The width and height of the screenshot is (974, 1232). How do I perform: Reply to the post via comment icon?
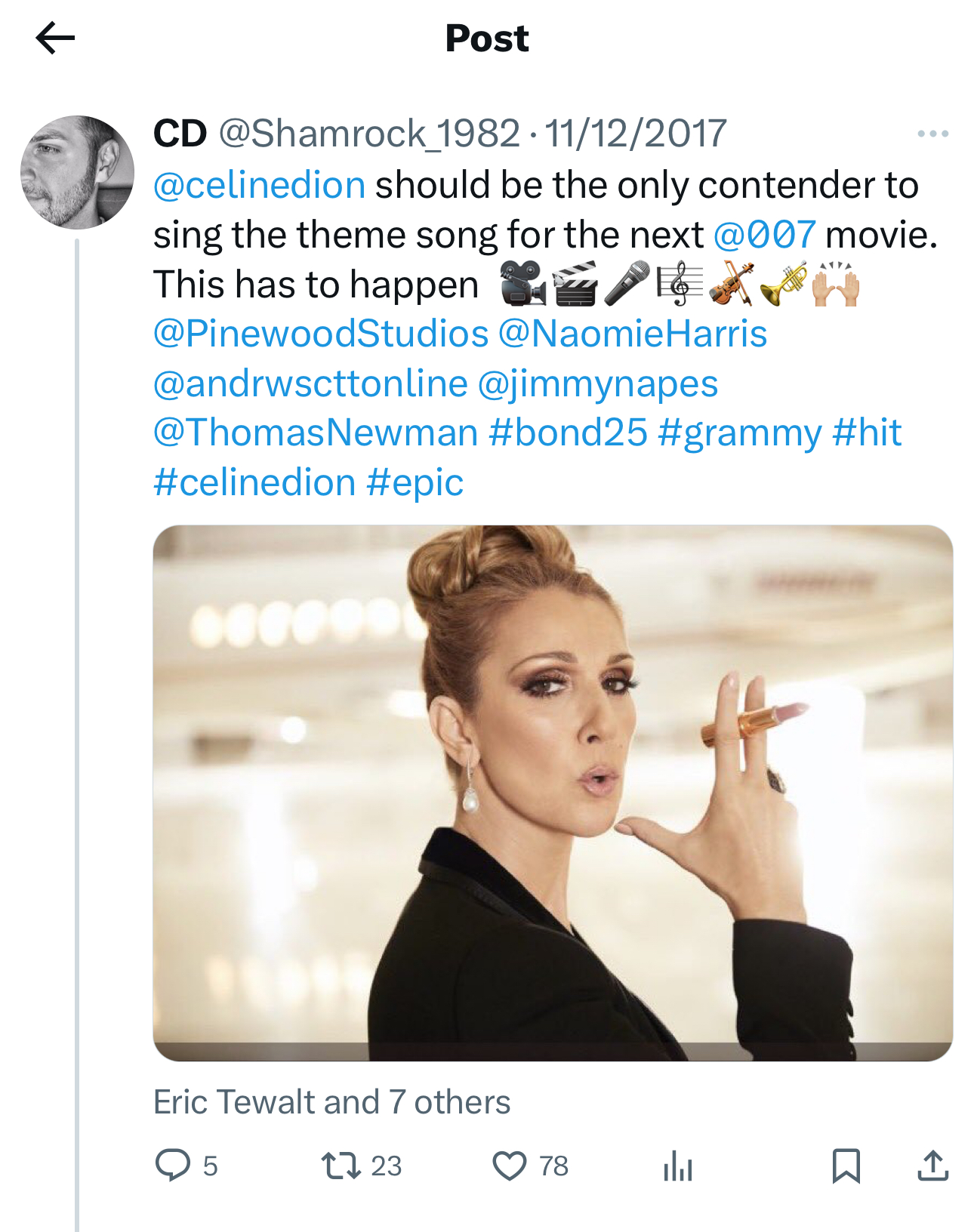[173, 1165]
